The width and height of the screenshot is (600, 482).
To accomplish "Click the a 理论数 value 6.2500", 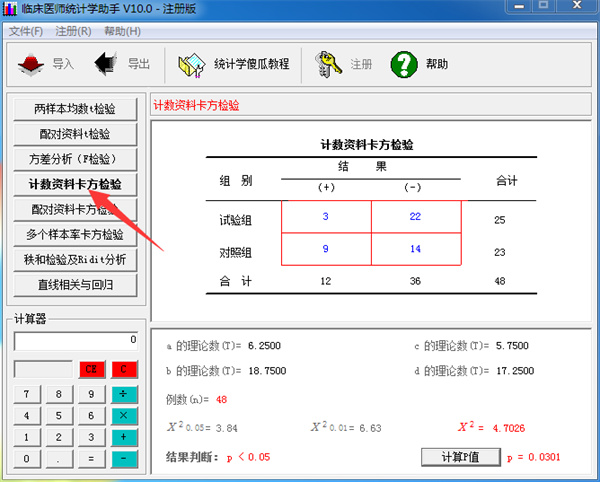I will click(264, 346).
